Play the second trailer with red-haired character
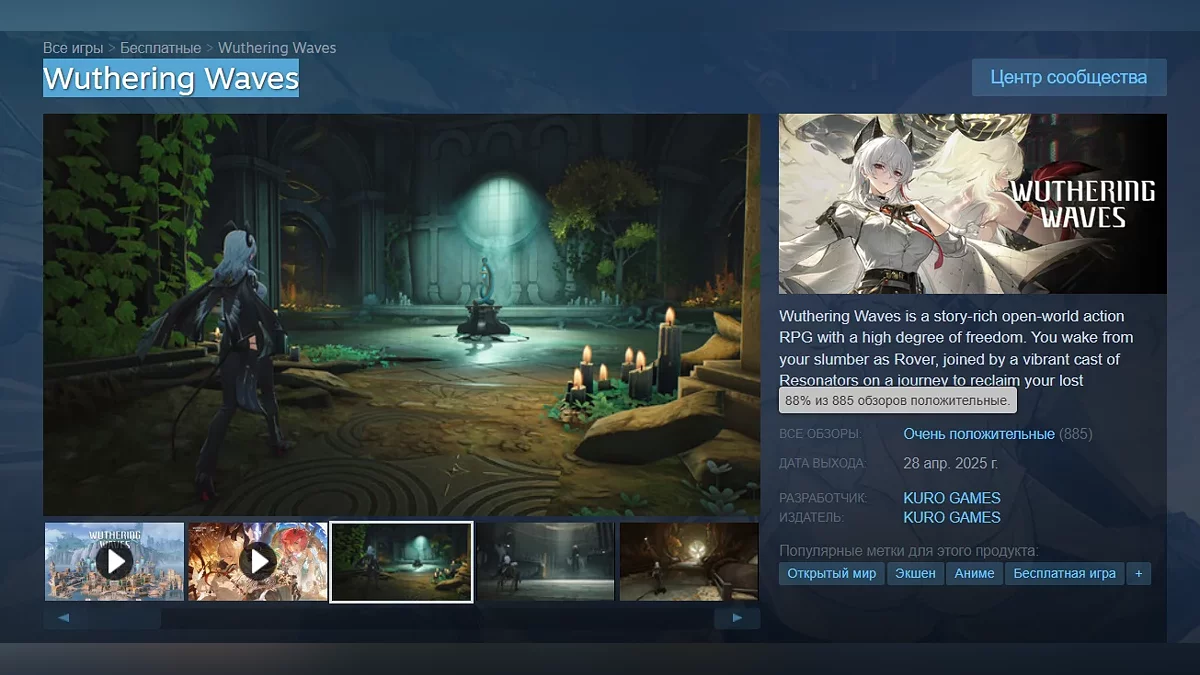The width and height of the screenshot is (1200, 675). (x=258, y=561)
